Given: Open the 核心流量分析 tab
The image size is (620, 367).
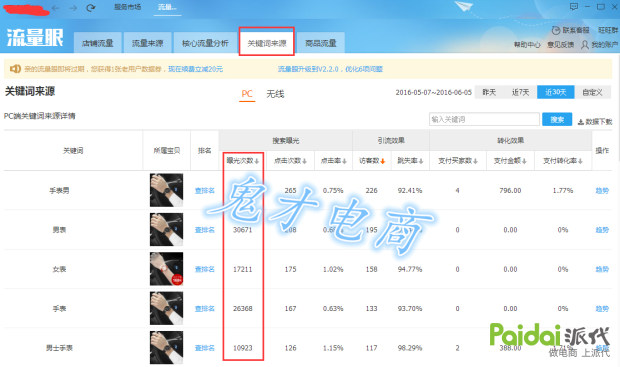Looking at the screenshot, I should pos(205,43).
